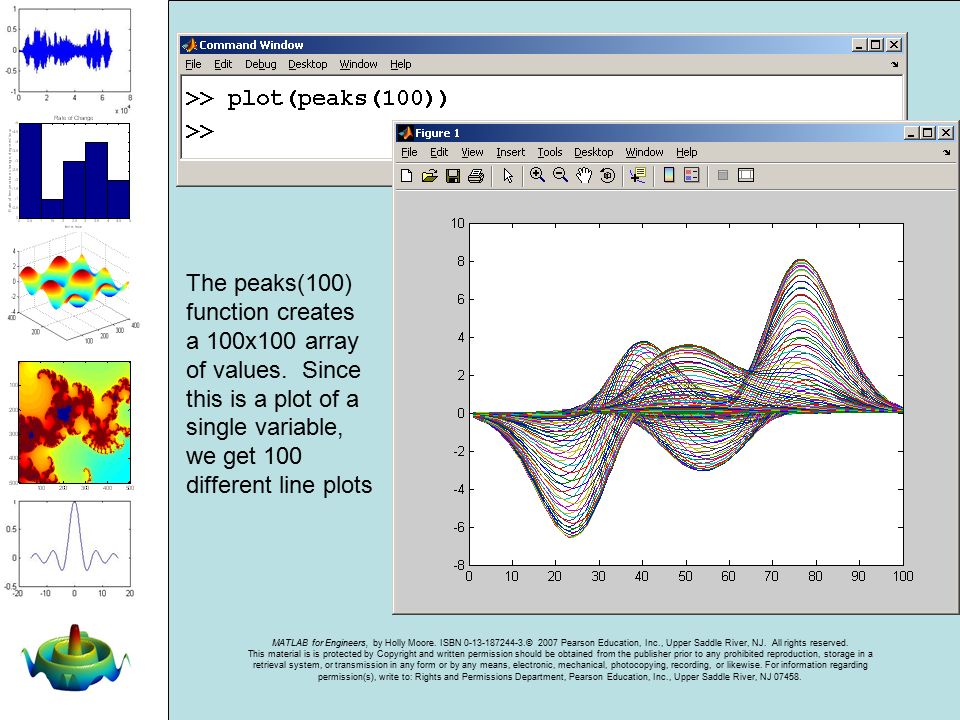Screen dimensions: 960x720
Task: Click the dark blue bar chart thumbnail
Action: 75,171
